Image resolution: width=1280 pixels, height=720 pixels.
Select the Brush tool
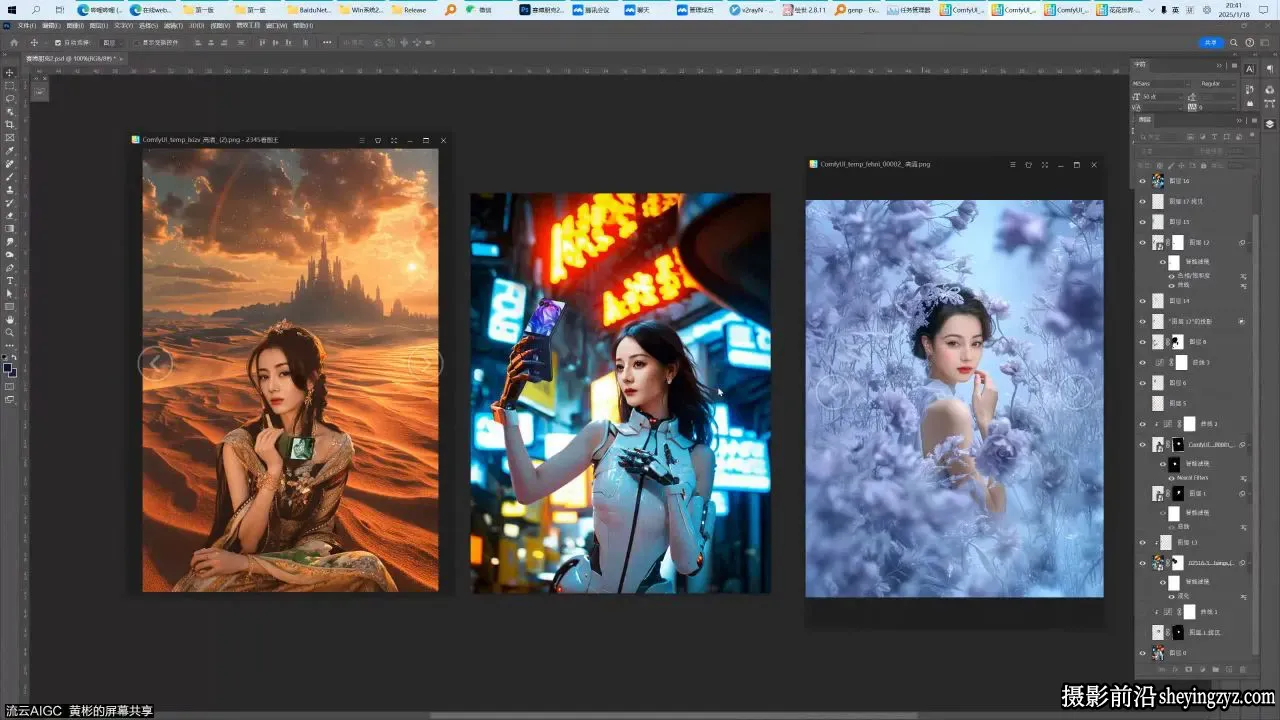(x=10, y=176)
